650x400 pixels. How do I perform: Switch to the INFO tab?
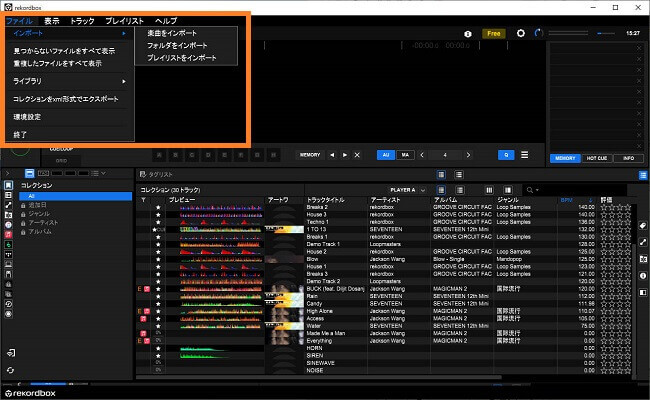point(628,158)
